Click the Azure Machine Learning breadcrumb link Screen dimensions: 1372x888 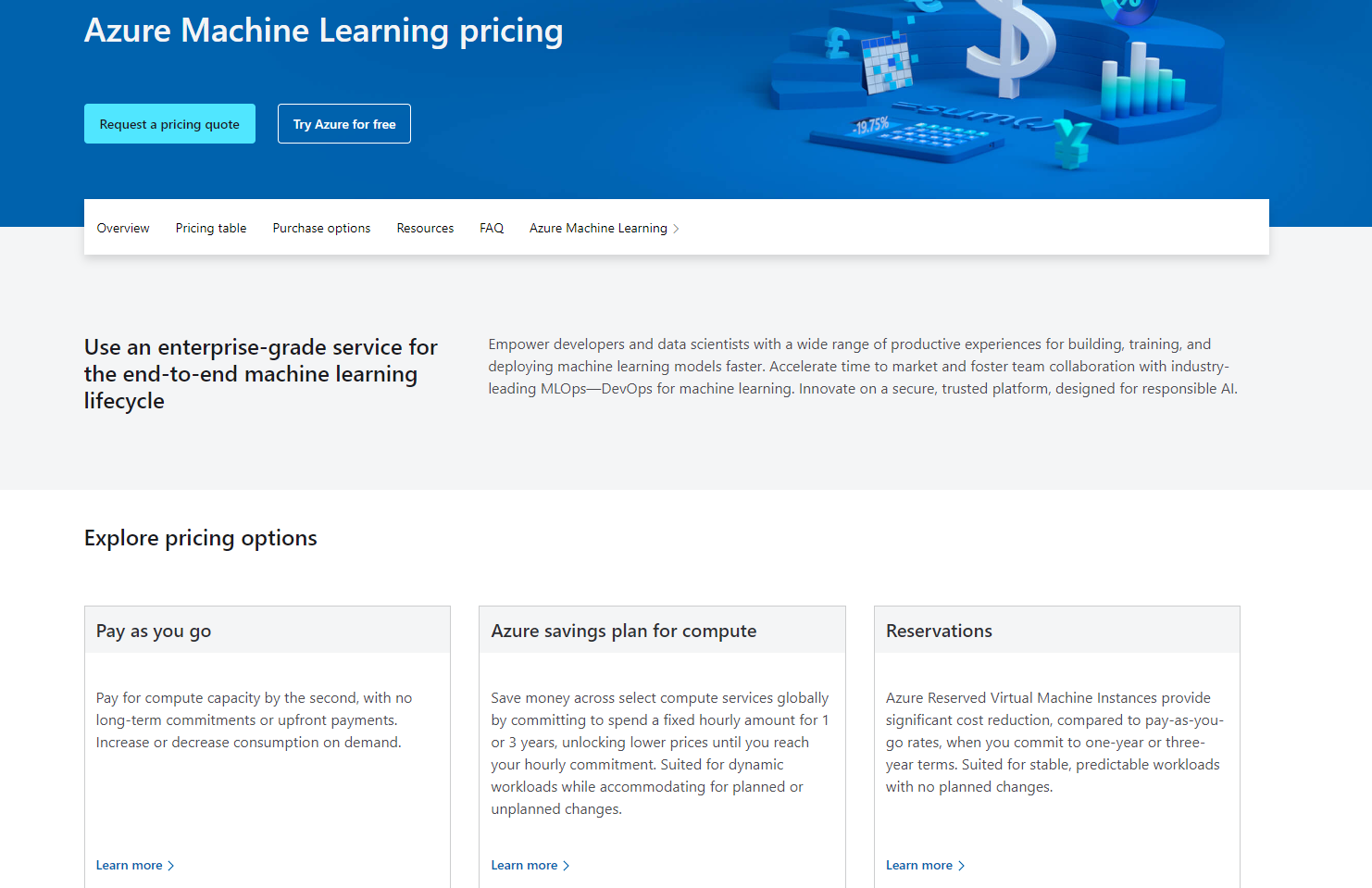(x=597, y=227)
